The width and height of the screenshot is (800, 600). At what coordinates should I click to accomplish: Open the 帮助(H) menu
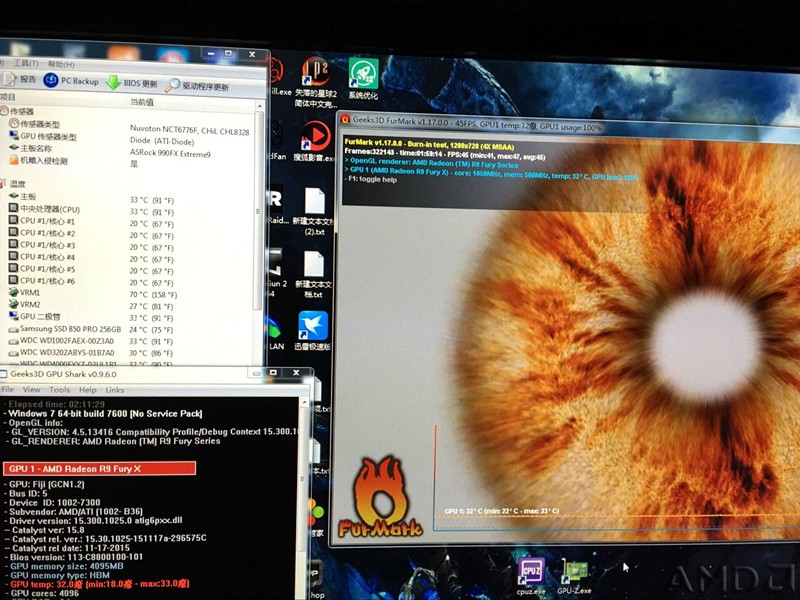(61, 64)
